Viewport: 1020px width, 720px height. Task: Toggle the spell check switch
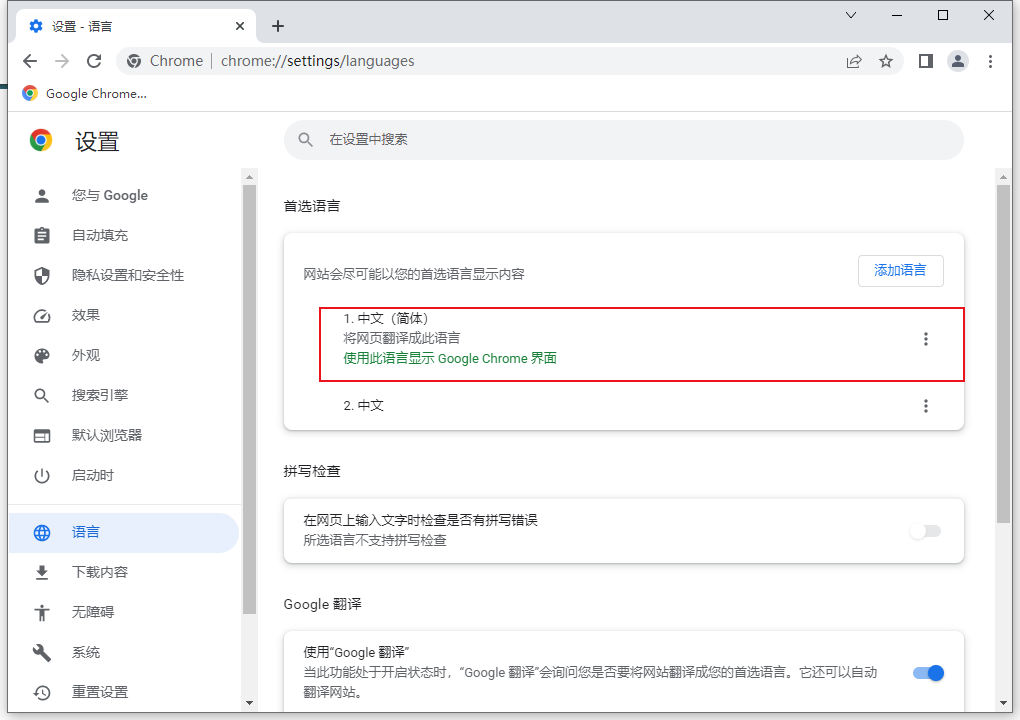(x=926, y=531)
